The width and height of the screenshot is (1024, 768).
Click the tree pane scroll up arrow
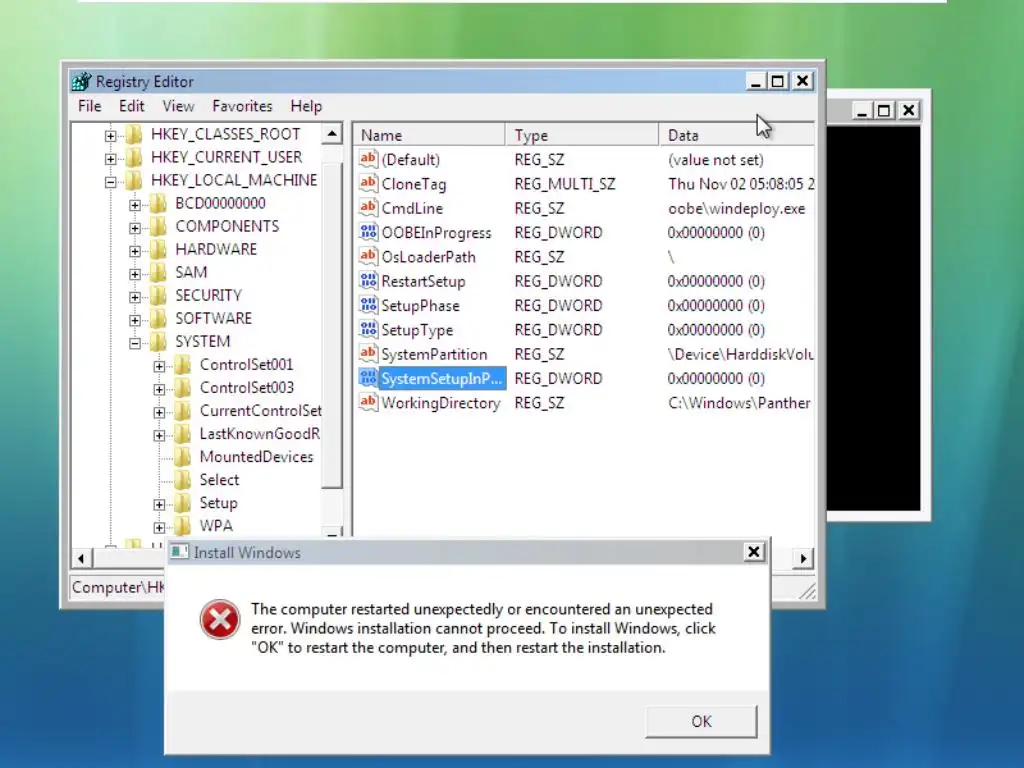pos(332,134)
